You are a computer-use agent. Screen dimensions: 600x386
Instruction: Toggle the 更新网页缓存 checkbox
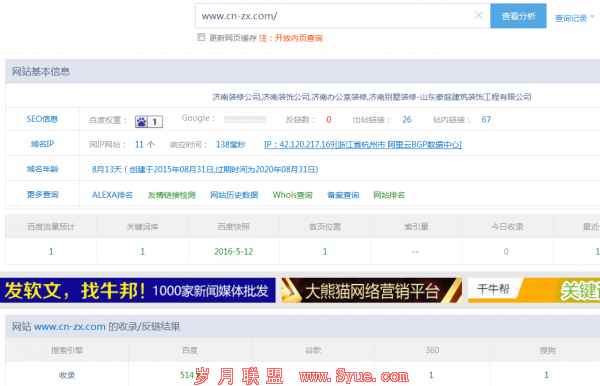click(201, 37)
